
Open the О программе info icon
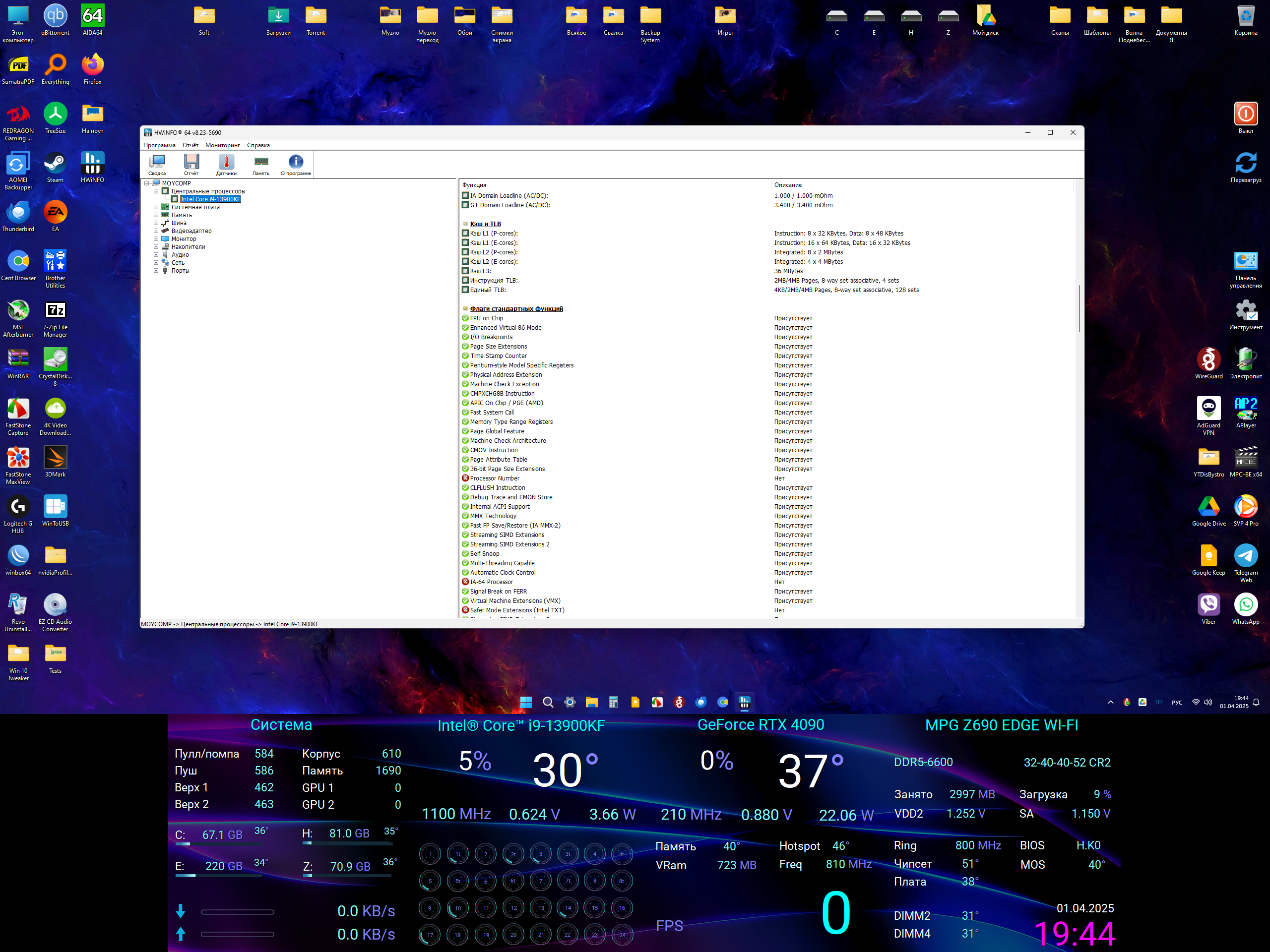296,164
